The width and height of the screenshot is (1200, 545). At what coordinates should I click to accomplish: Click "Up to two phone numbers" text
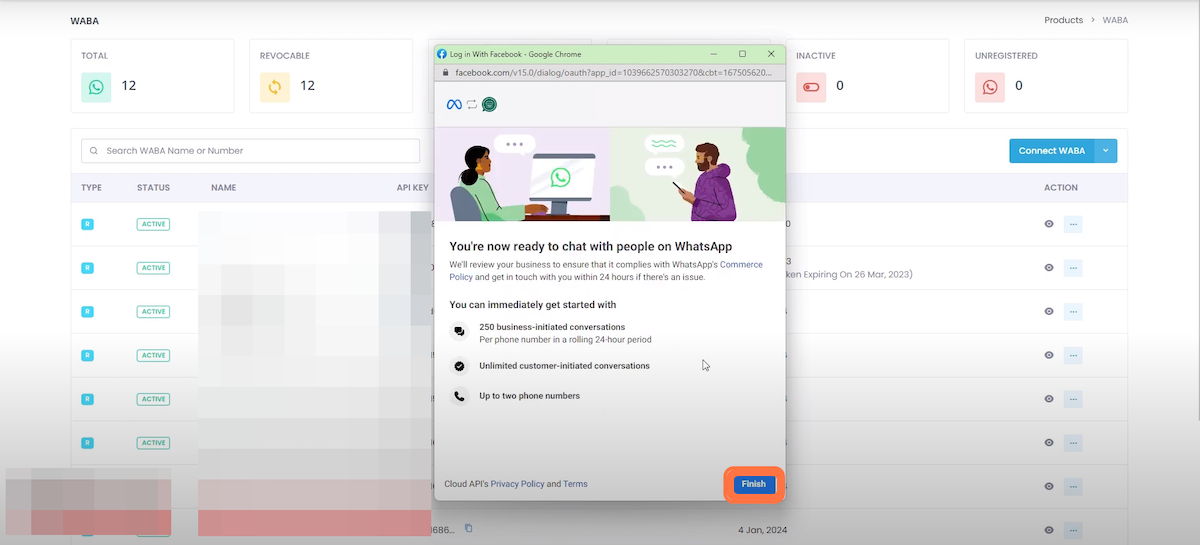[529, 396]
